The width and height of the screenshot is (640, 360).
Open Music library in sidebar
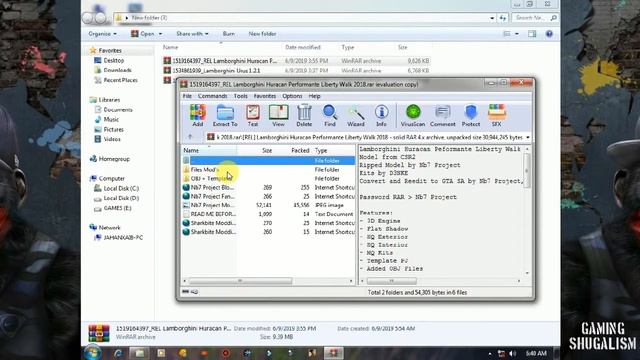[x=107, y=119]
